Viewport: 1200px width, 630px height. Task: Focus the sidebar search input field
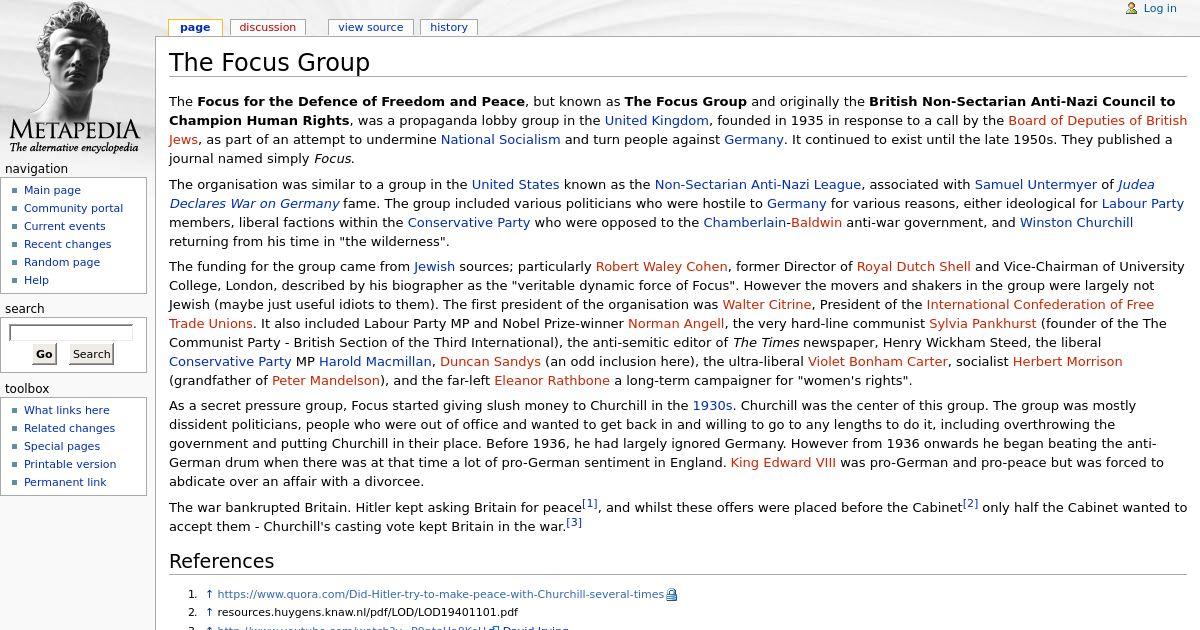[71, 332]
